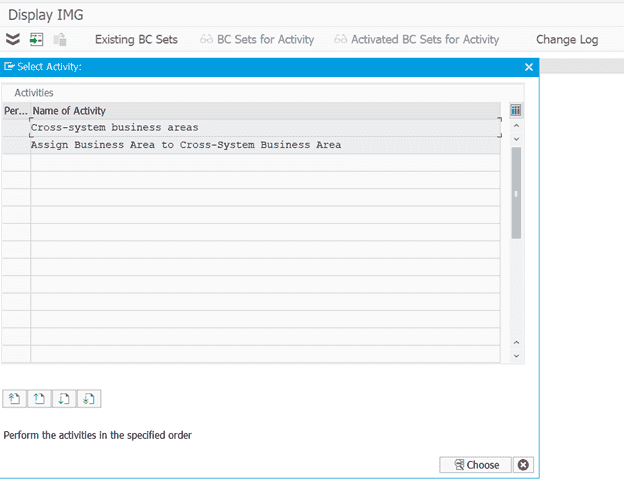
Task: Click the 'Per...' column header
Action: (x=16, y=111)
